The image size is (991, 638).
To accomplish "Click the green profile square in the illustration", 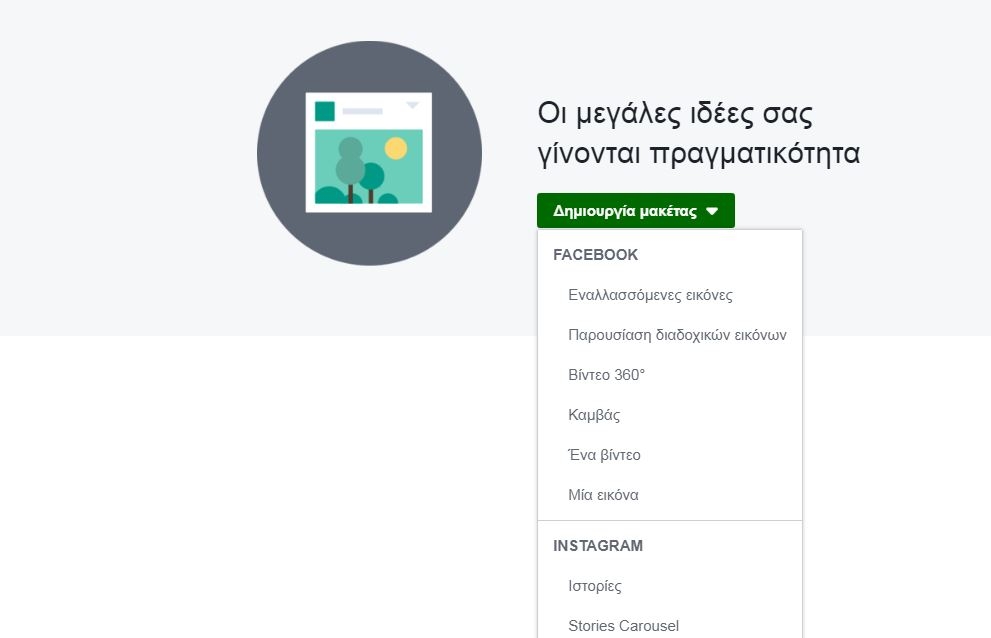I will coord(324,111).
